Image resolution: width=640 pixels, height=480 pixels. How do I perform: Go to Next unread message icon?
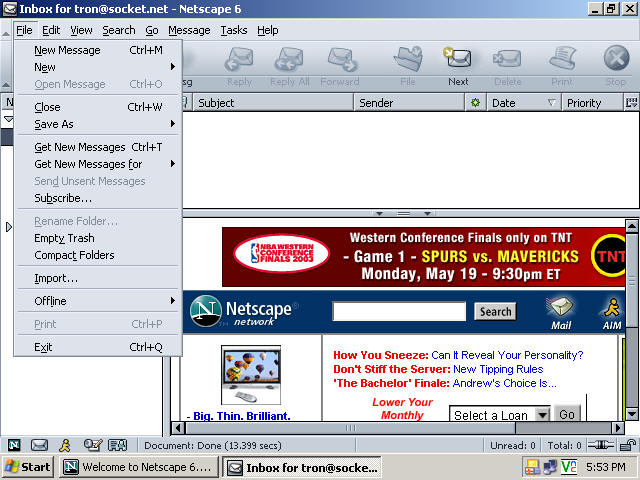click(458, 58)
